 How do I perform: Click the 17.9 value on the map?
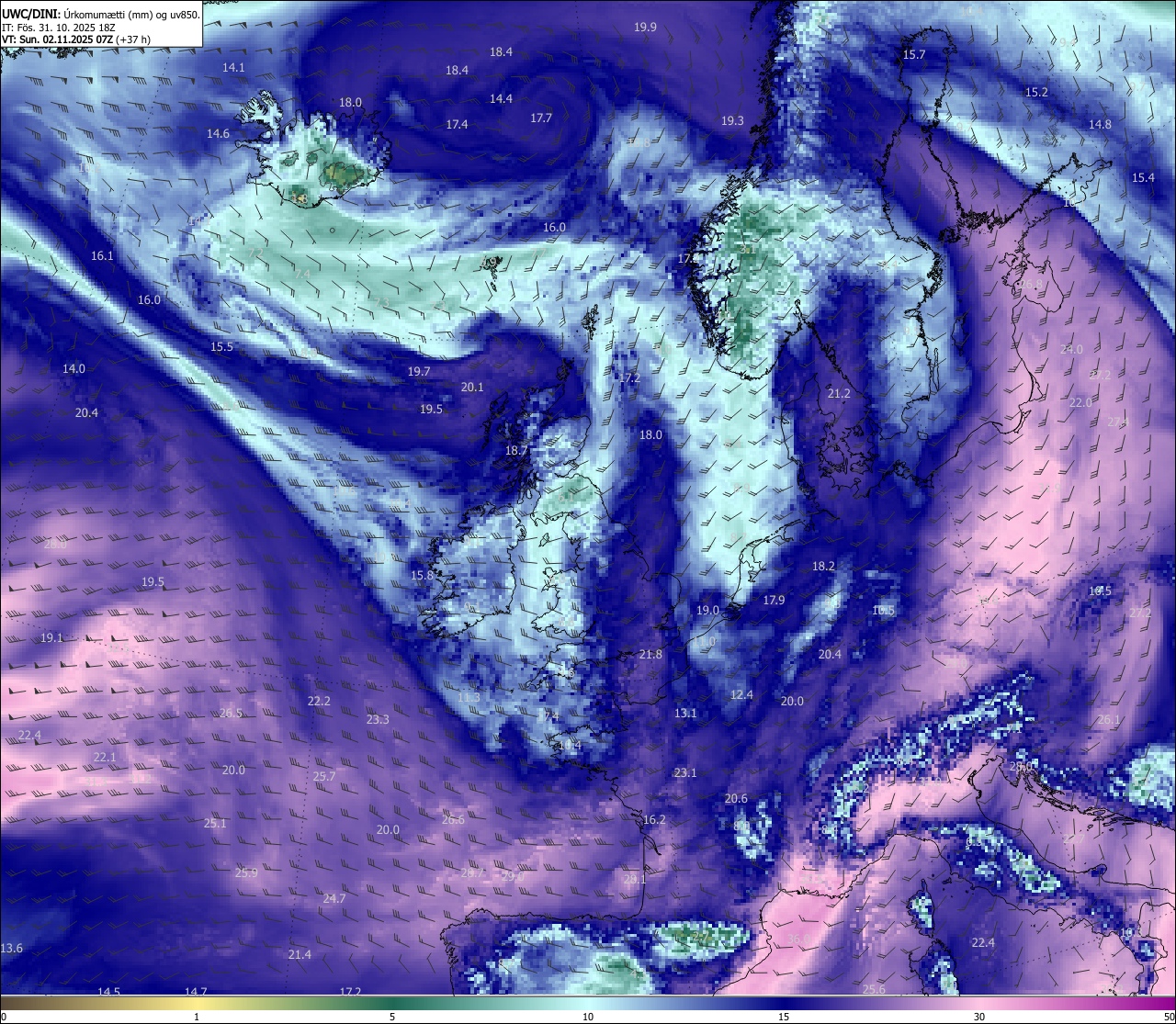[x=774, y=601]
